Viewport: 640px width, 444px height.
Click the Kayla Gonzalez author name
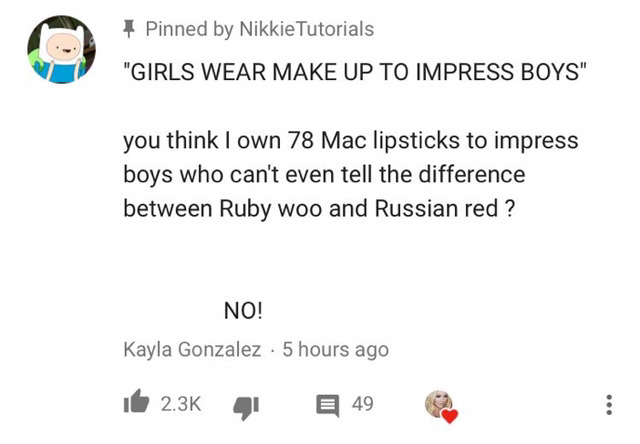192,350
